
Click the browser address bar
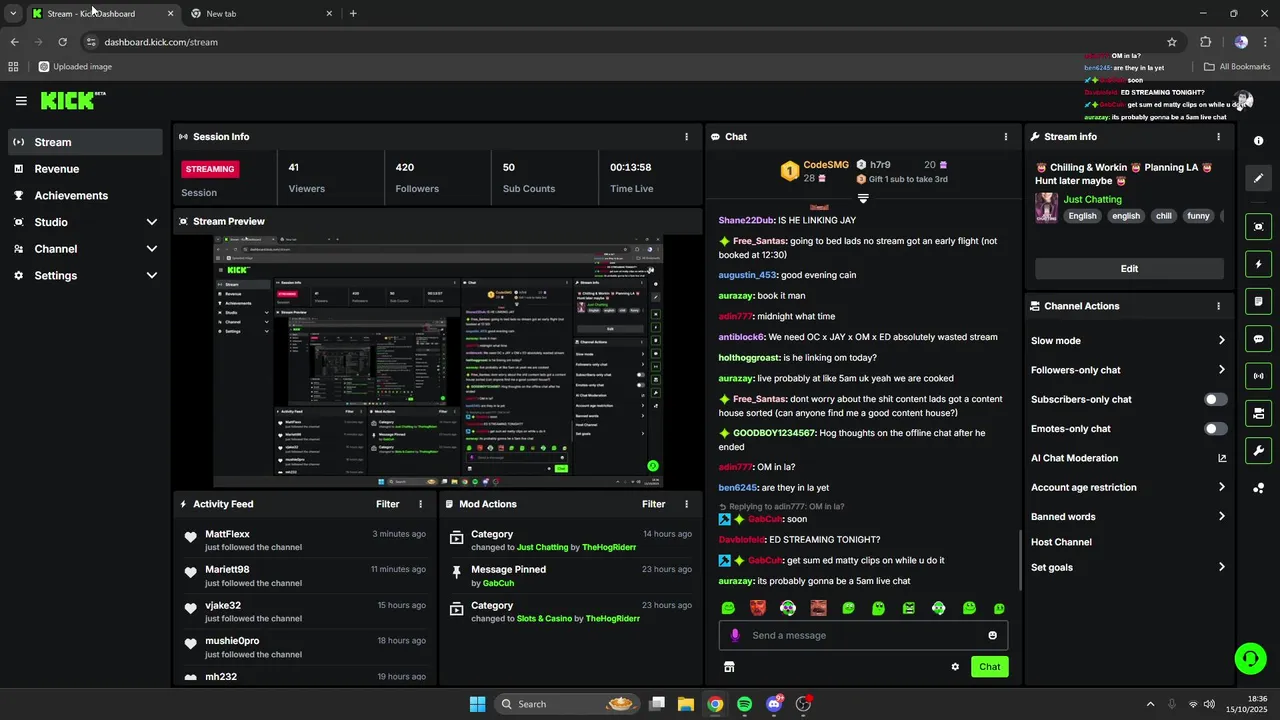click(x=620, y=42)
